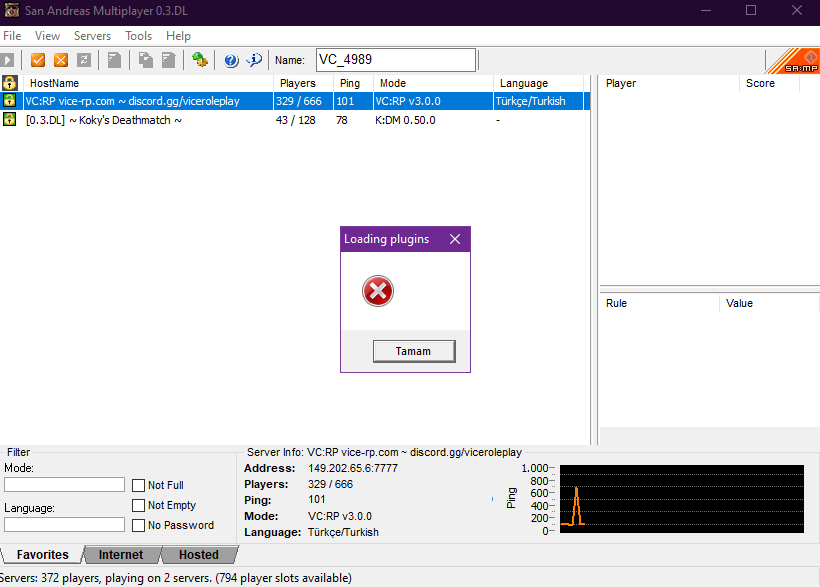
Task: Close the Loading plugins dialog
Action: click(x=455, y=239)
